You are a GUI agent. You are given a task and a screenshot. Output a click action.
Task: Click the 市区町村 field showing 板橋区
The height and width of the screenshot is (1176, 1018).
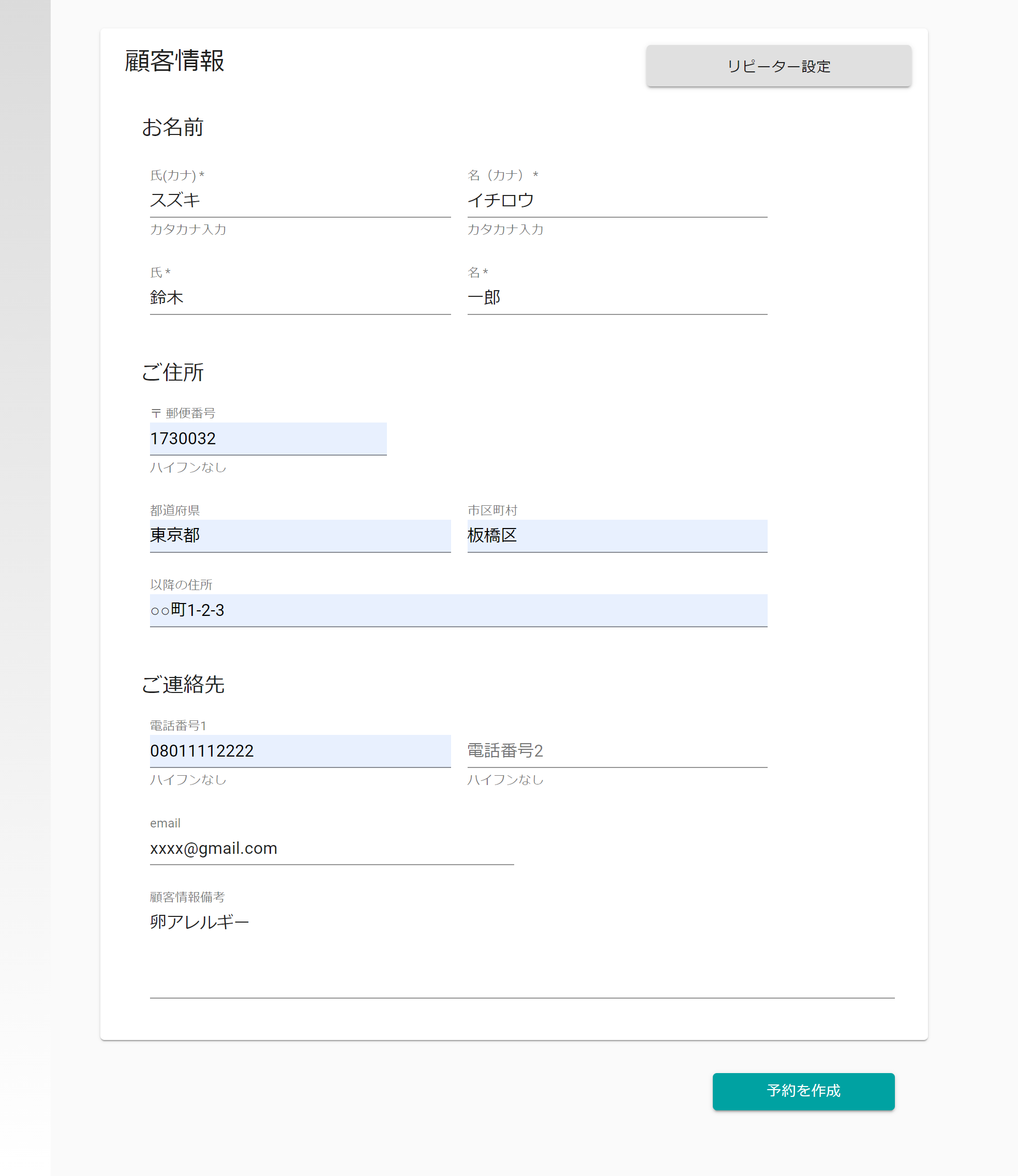click(x=617, y=535)
